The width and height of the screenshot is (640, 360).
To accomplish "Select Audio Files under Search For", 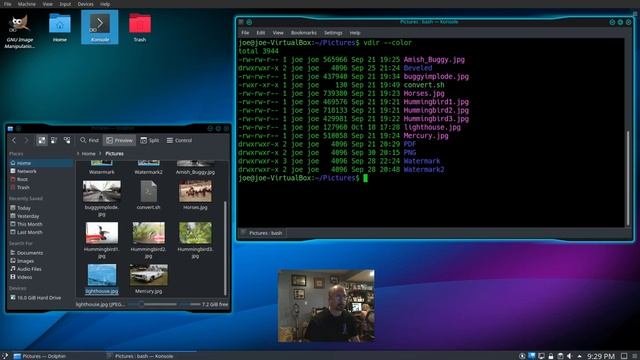I will coord(40,269).
